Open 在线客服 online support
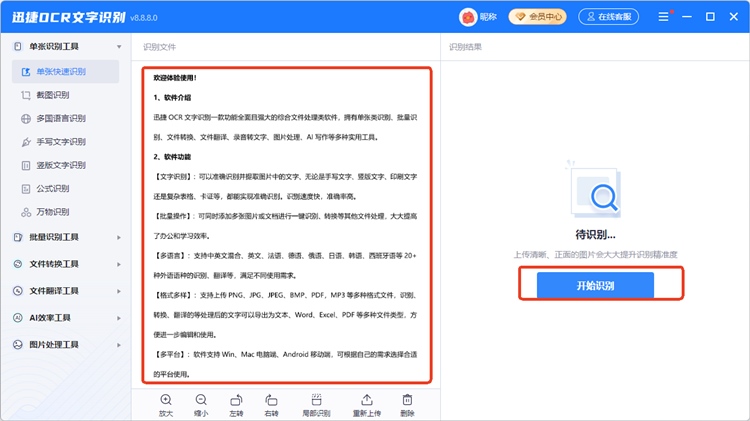The image size is (750, 421). click(608, 17)
